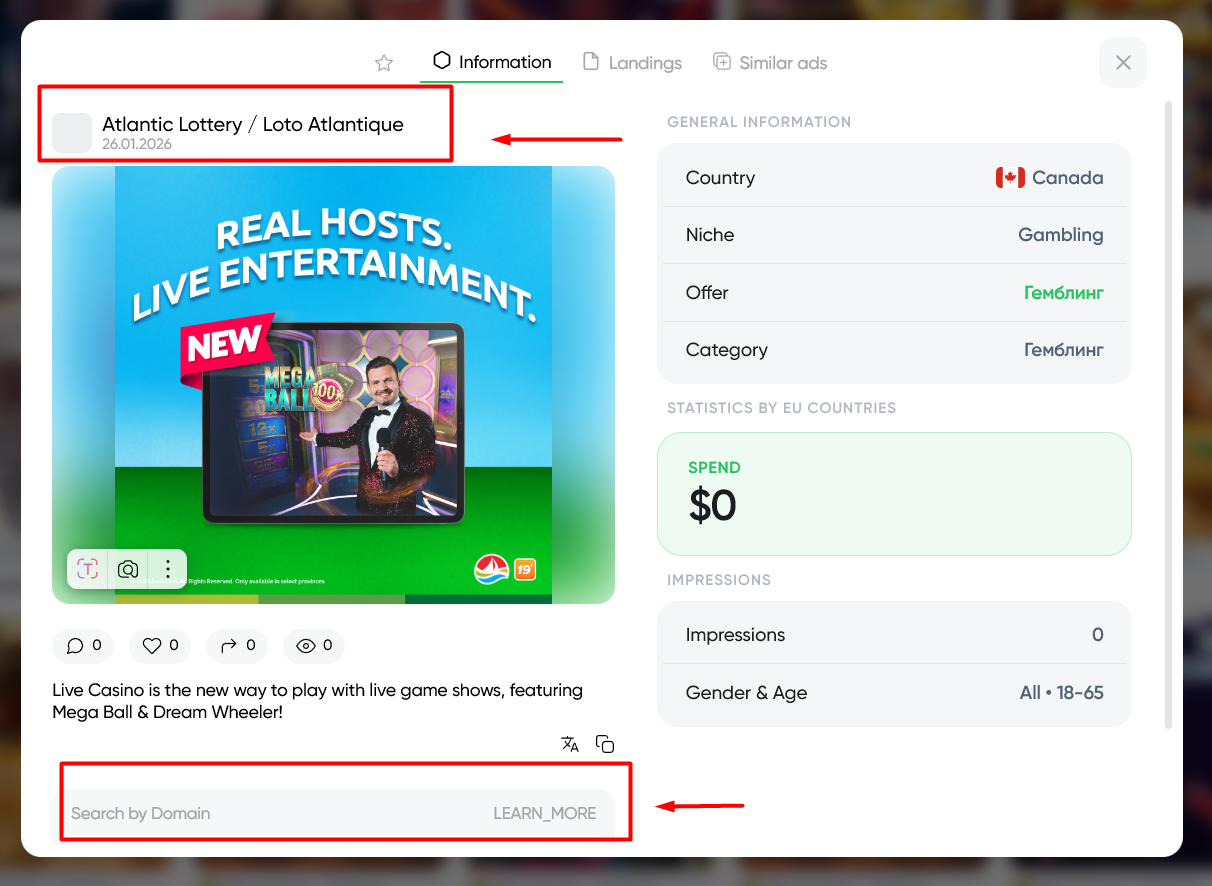Click the translate text icon
Screen dimensions: 1212x886
point(570,744)
